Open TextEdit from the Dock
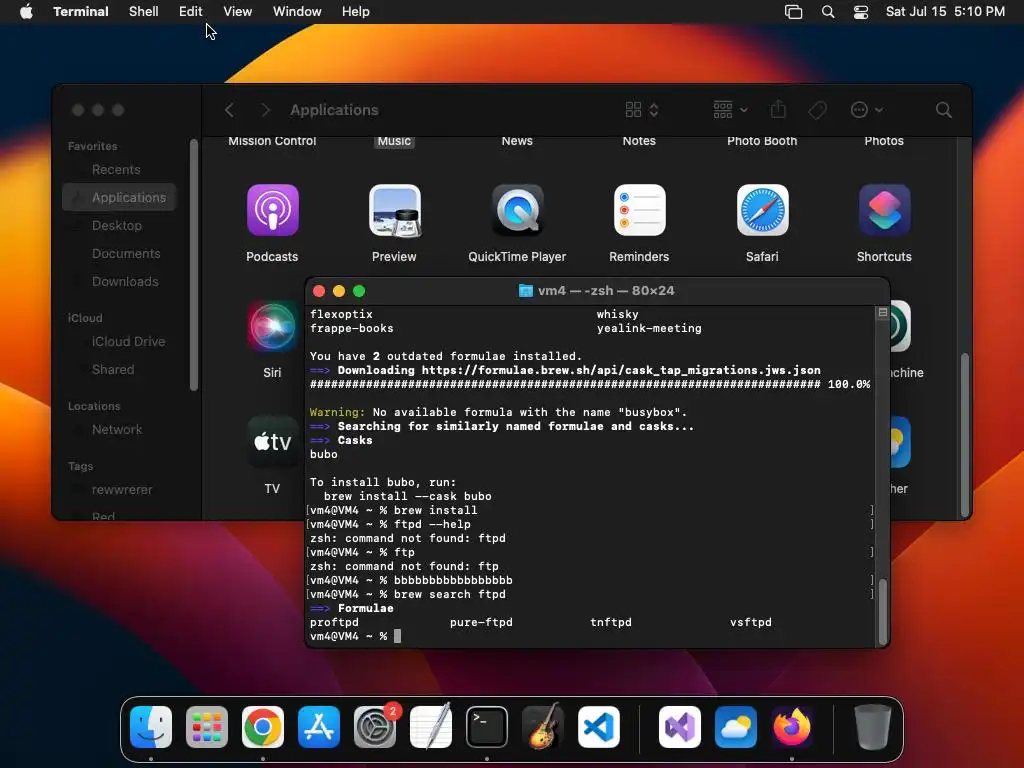 (x=431, y=727)
